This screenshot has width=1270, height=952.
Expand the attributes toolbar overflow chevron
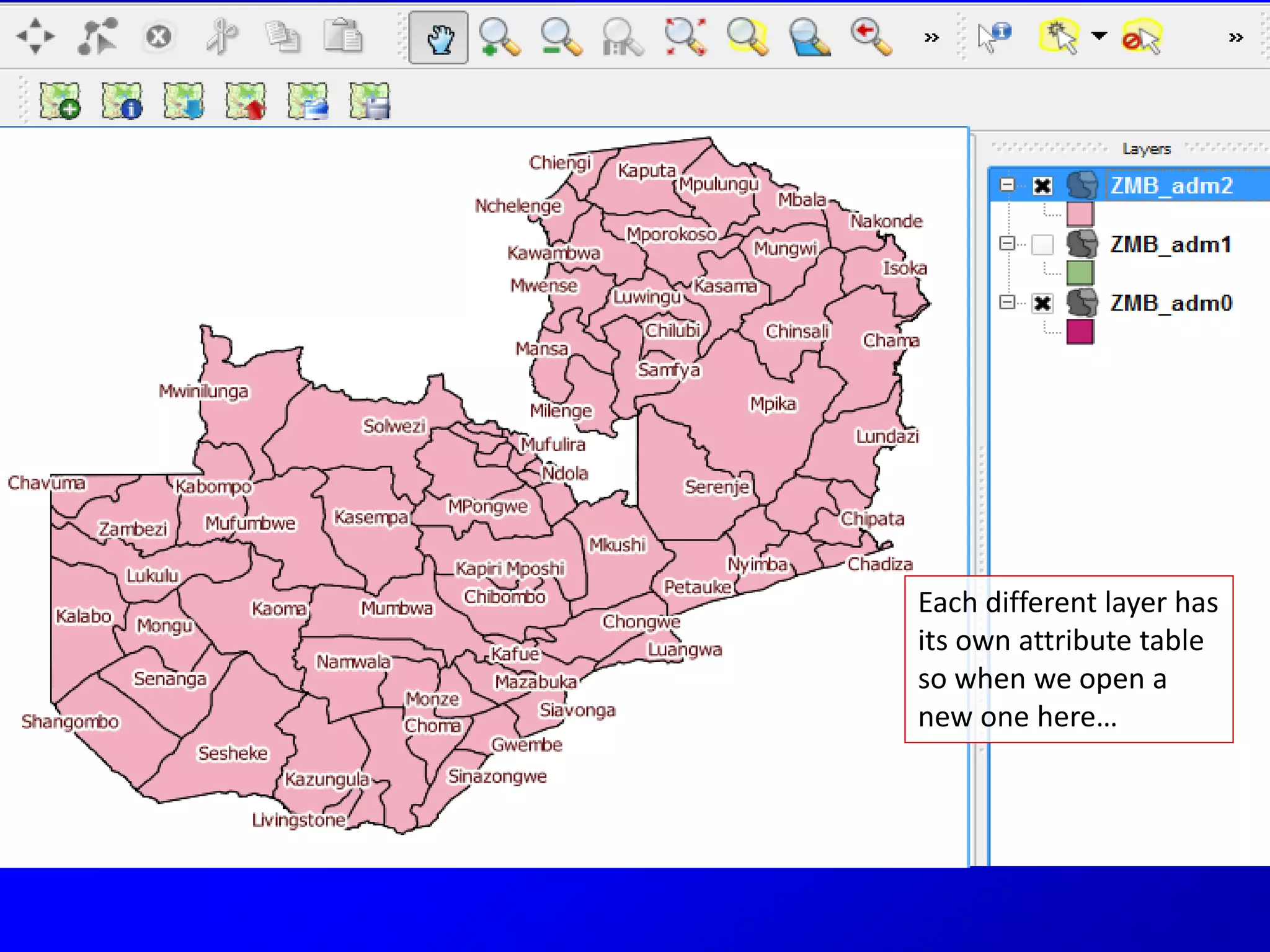1235,38
